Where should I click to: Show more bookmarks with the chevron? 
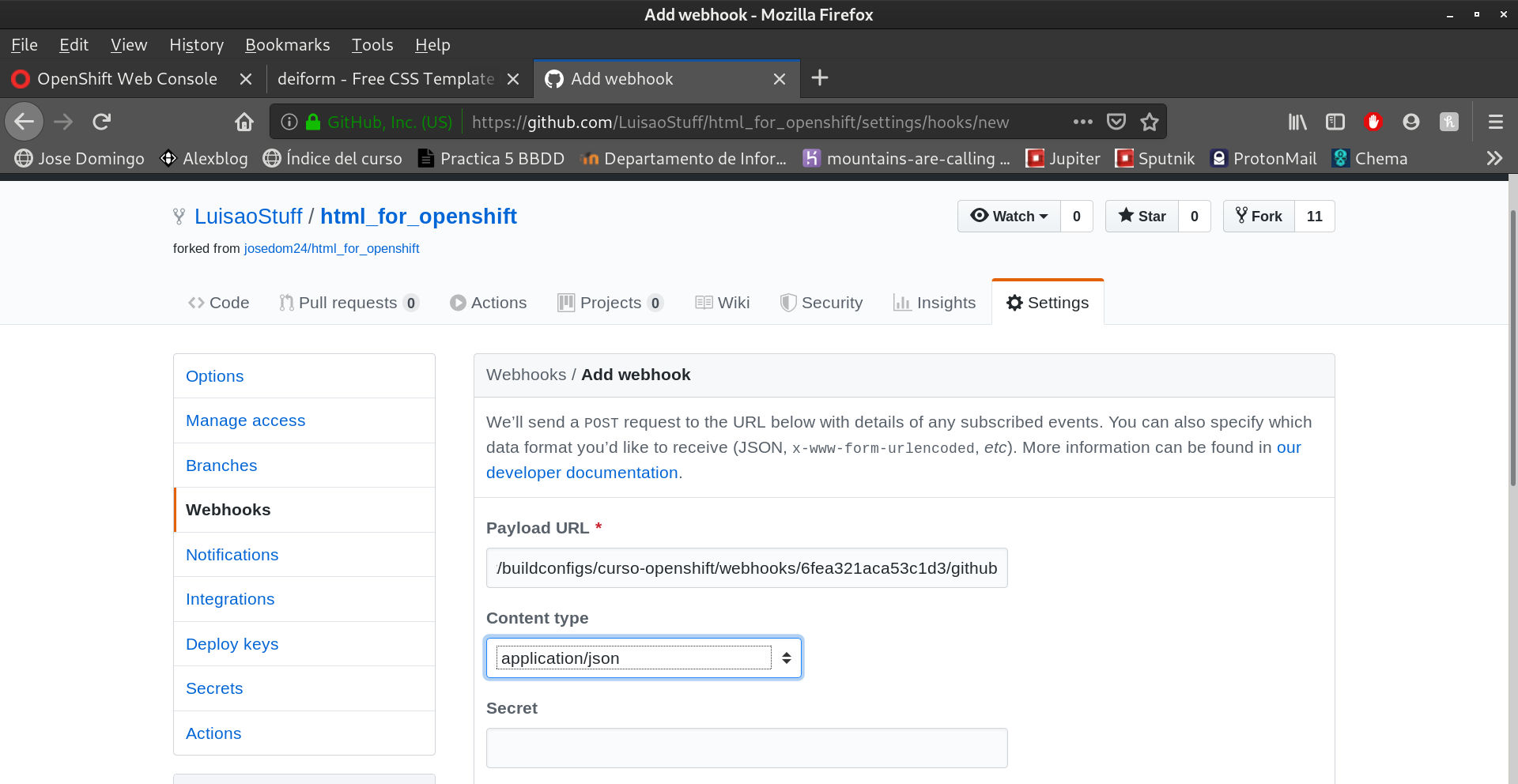tap(1493, 158)
